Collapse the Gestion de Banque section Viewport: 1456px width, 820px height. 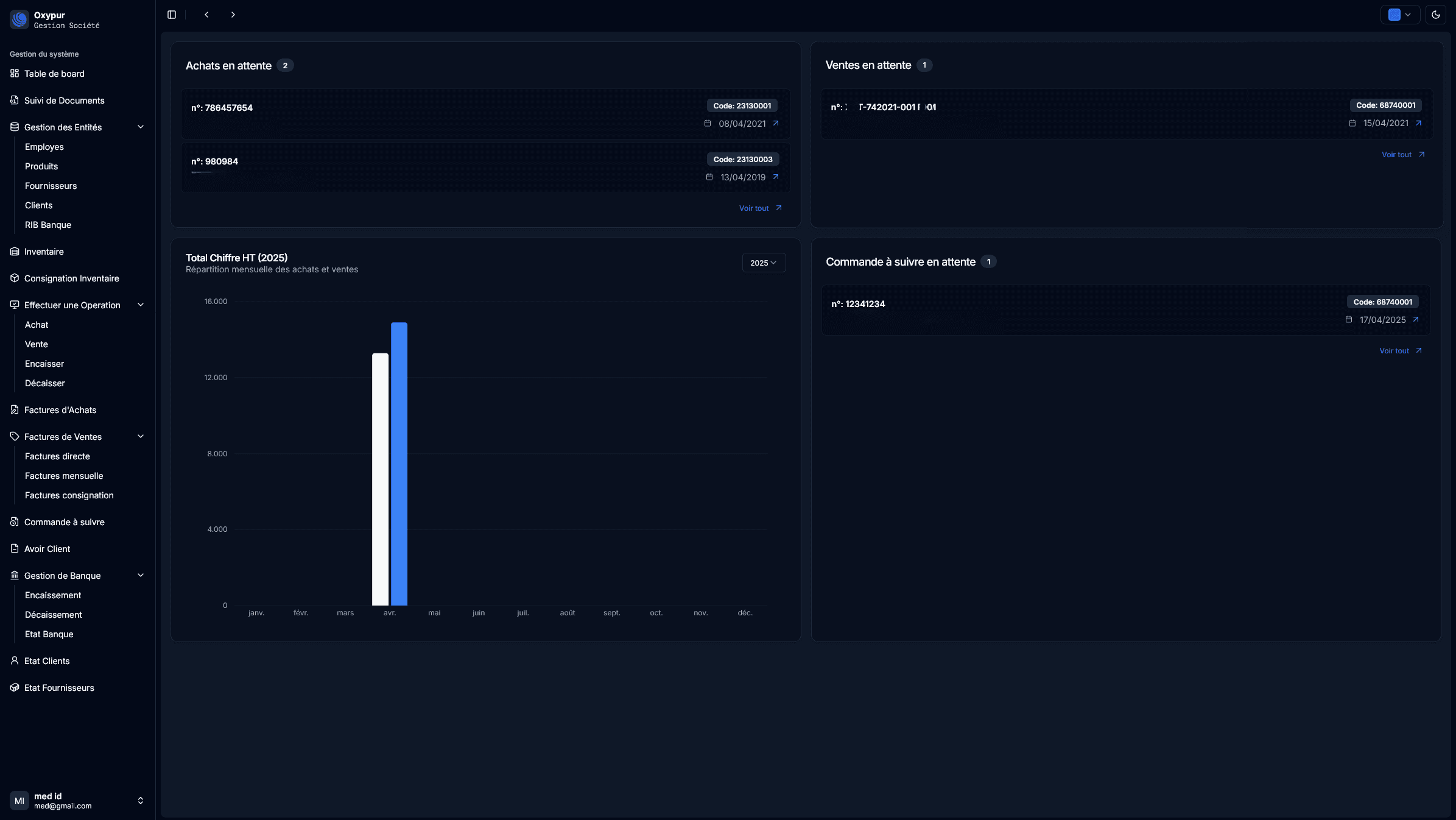point(141,576)
